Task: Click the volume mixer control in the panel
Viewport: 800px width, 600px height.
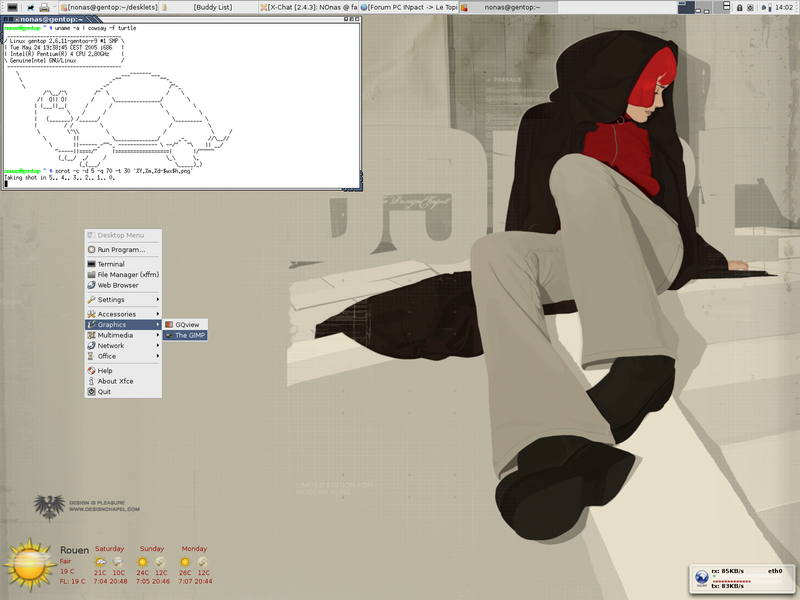Action: (x=766, y=8)
